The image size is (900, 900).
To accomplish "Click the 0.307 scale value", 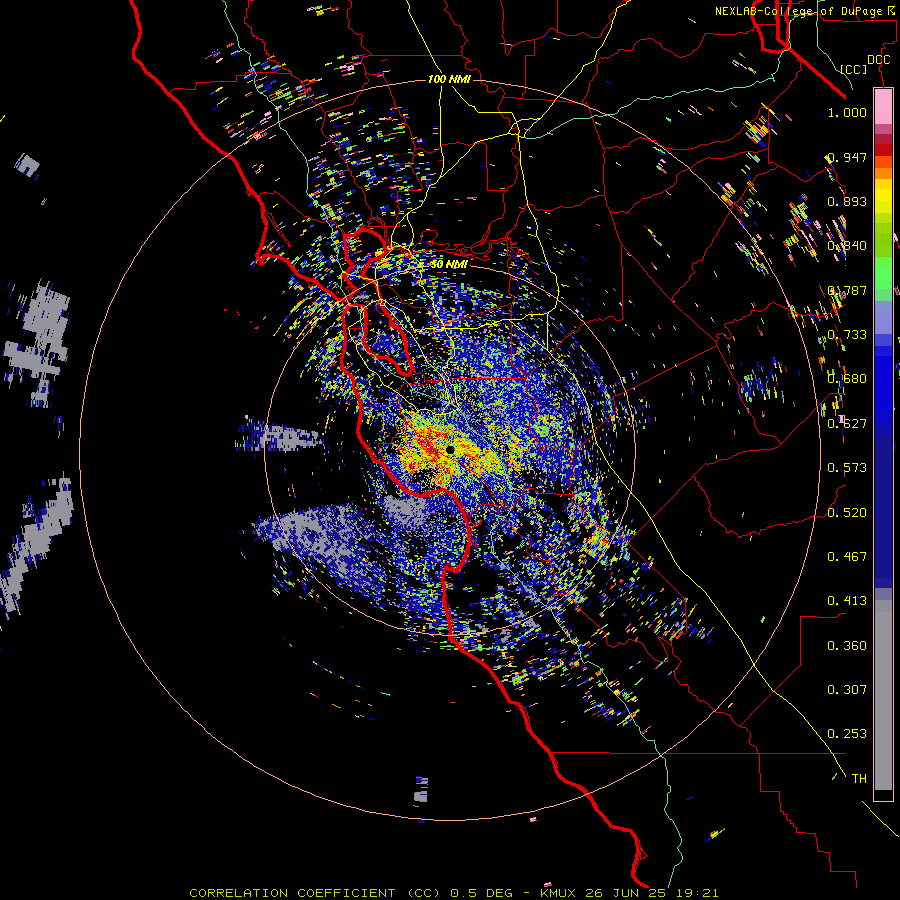I will coord(847,690).
